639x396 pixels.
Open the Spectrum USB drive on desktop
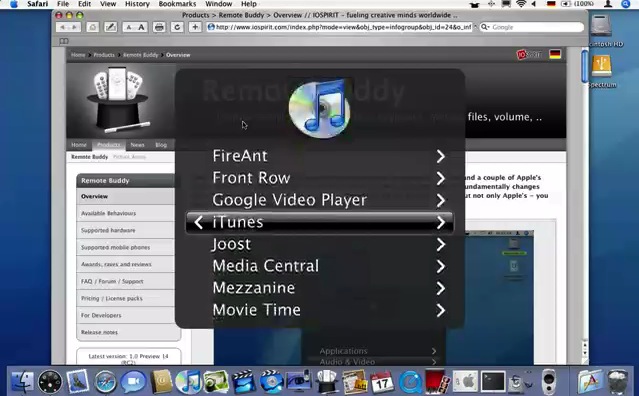[602, 66]
